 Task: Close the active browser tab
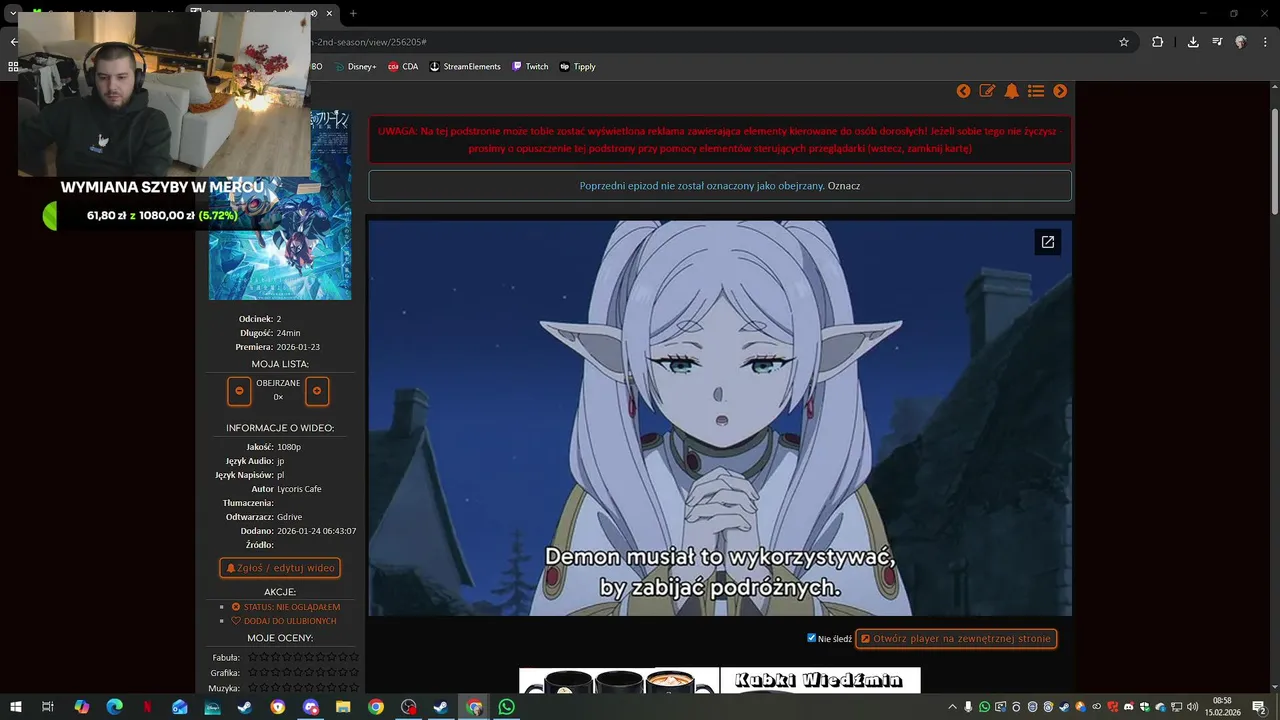point(329,13)
